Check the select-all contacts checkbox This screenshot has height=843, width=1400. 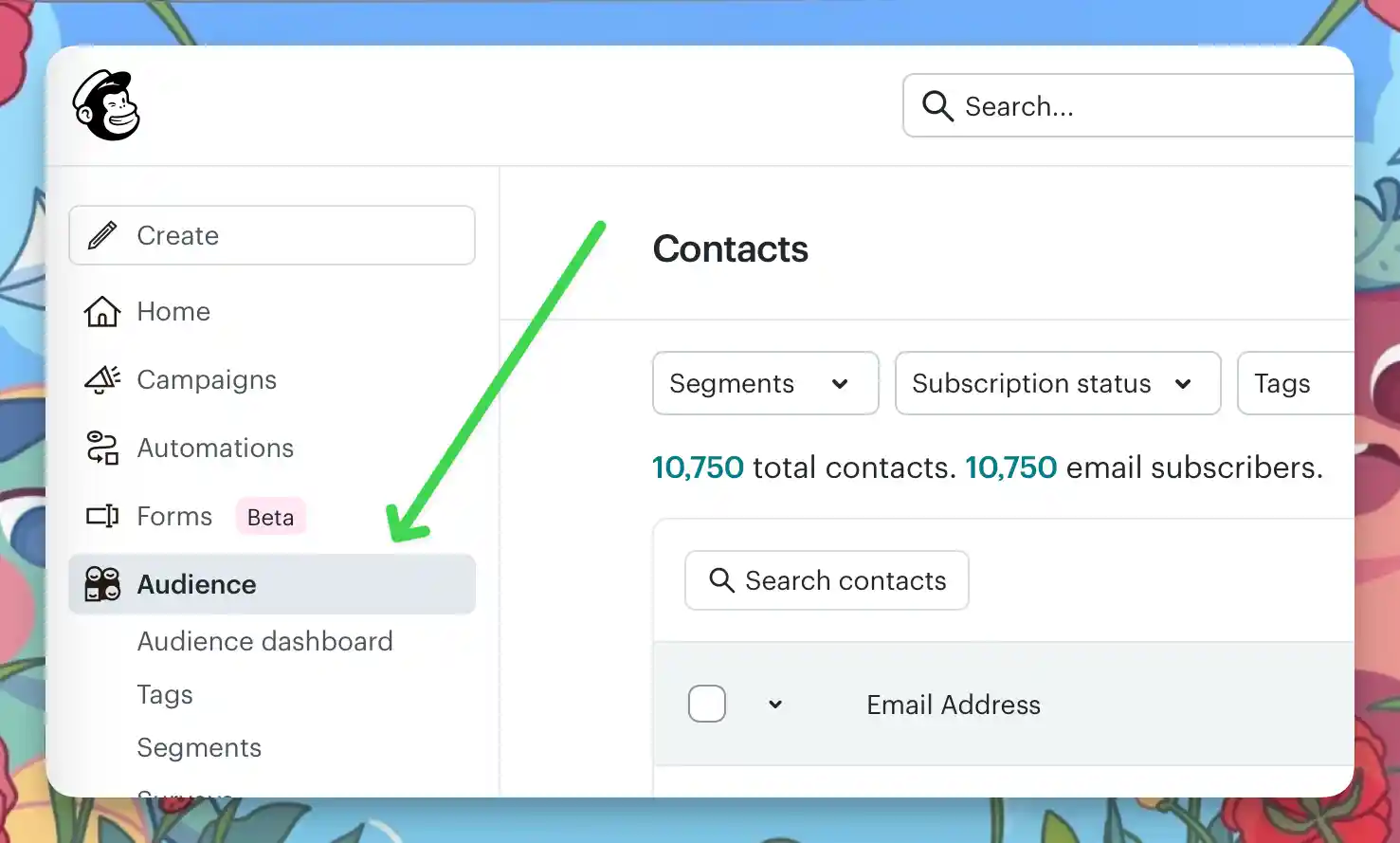click(x=707, y=704)
